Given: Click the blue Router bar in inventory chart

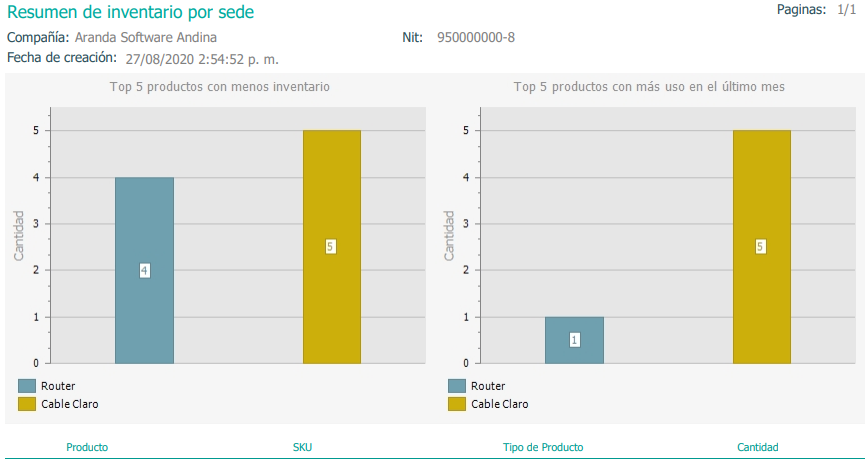Looking at the screenshot, I should click(x=144, y=271).
